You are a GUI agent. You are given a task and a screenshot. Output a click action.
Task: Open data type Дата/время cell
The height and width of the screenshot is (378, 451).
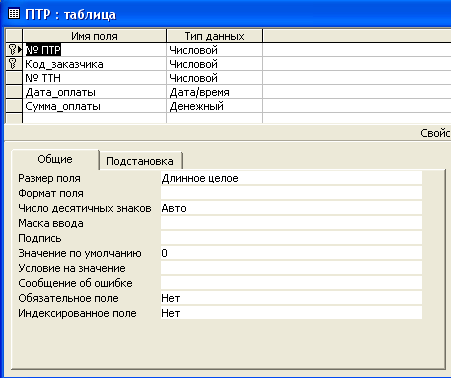[214, 92]
